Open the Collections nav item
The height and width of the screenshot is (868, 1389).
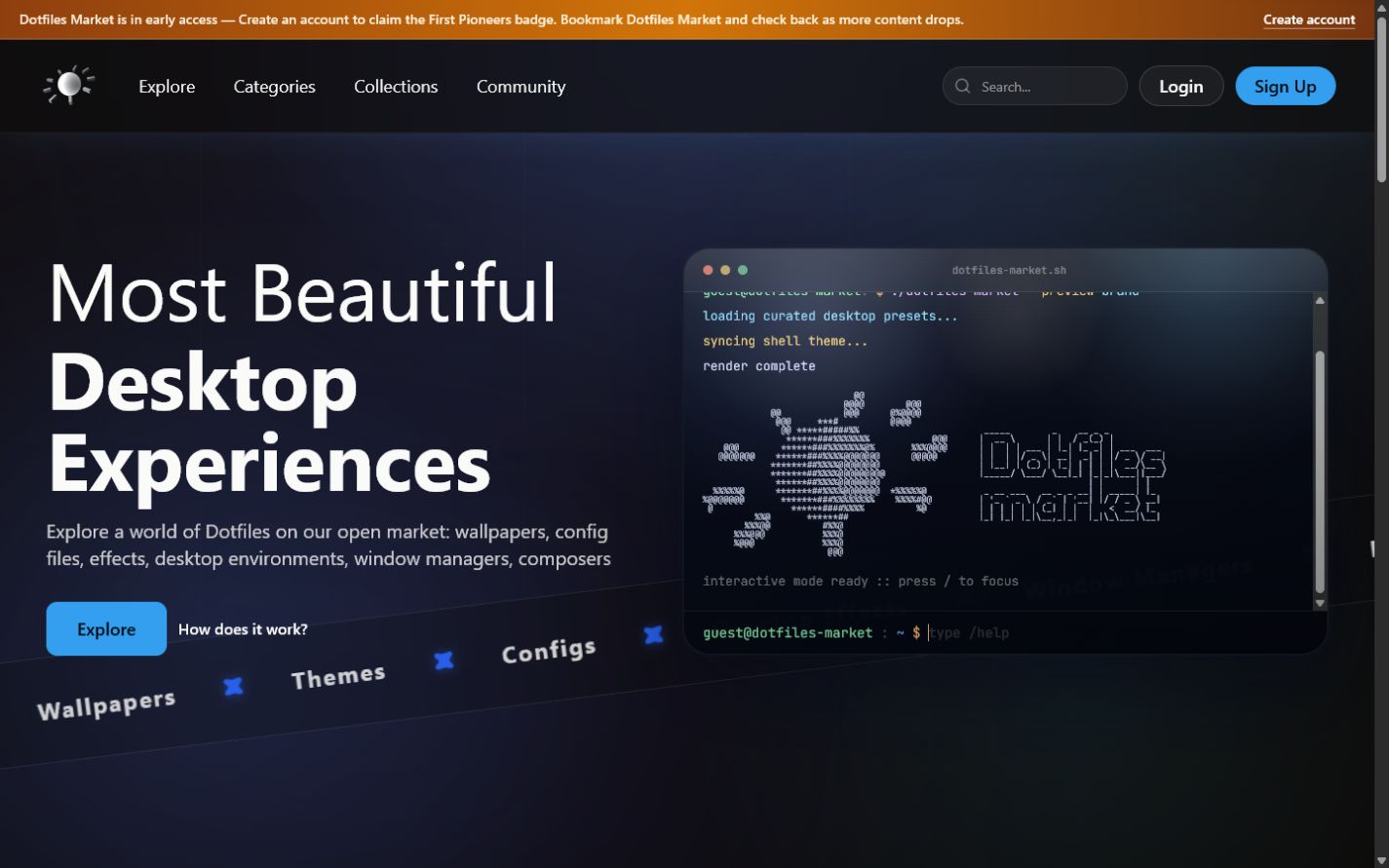pos(396,86)
